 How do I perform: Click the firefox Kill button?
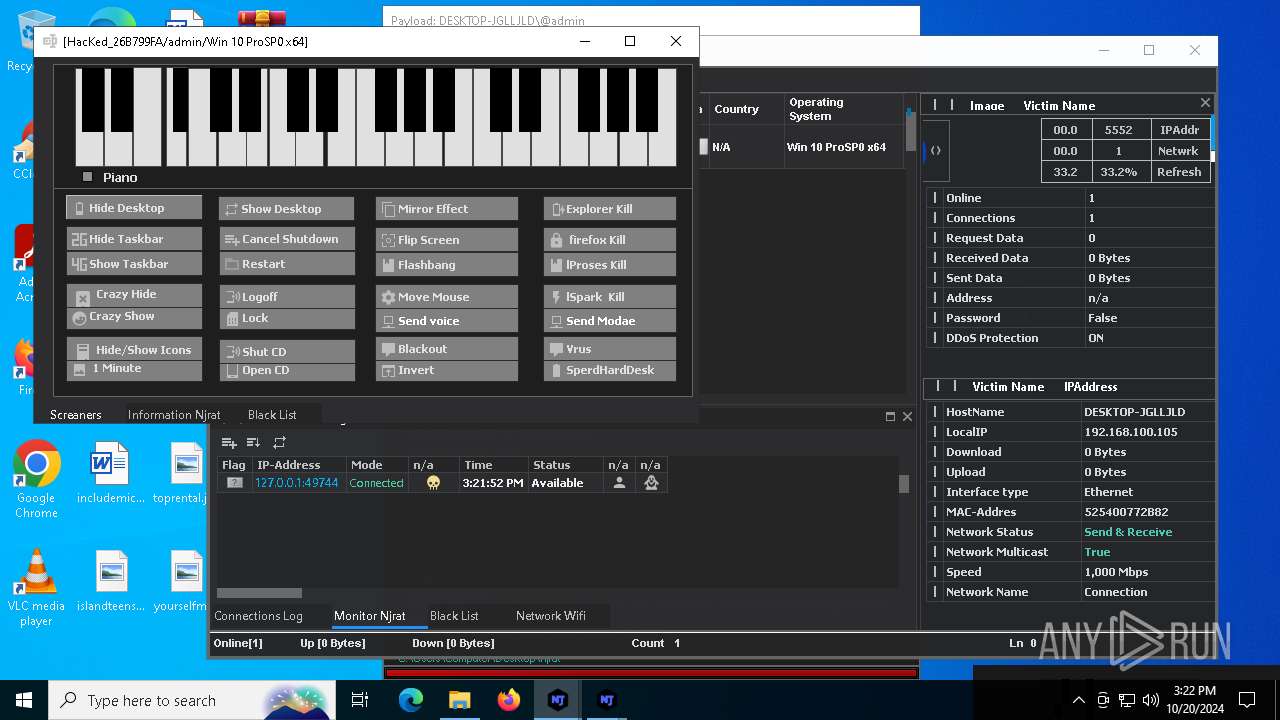[x=610, y=240]
